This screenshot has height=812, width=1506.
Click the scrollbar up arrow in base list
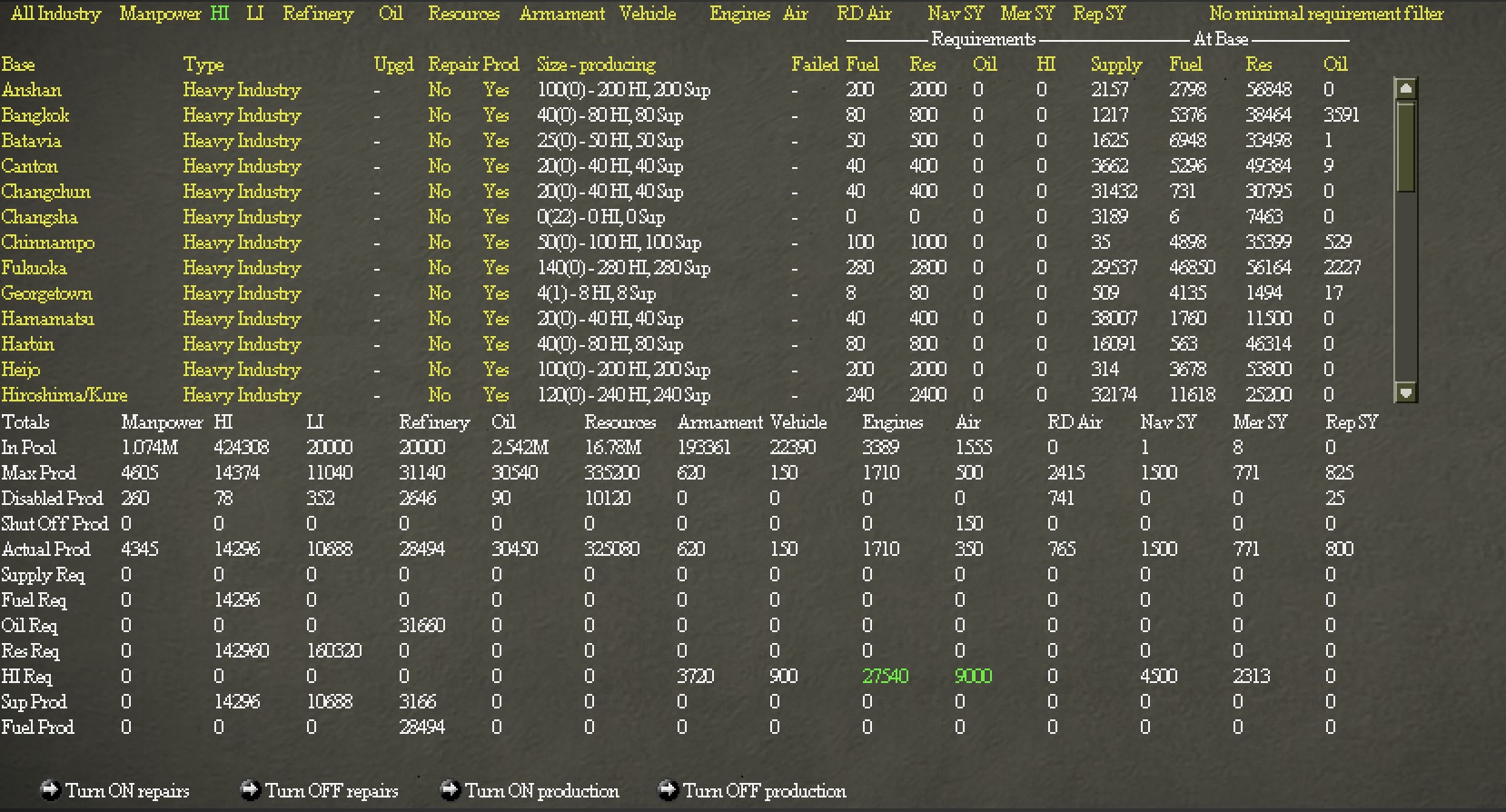pyautogui.click(x=1405, y=88)
